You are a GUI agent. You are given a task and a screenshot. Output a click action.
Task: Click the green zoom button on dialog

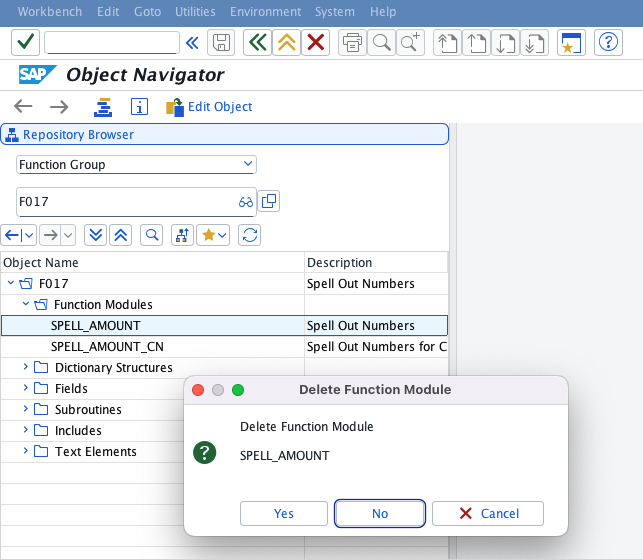click(x=238, y=390)
